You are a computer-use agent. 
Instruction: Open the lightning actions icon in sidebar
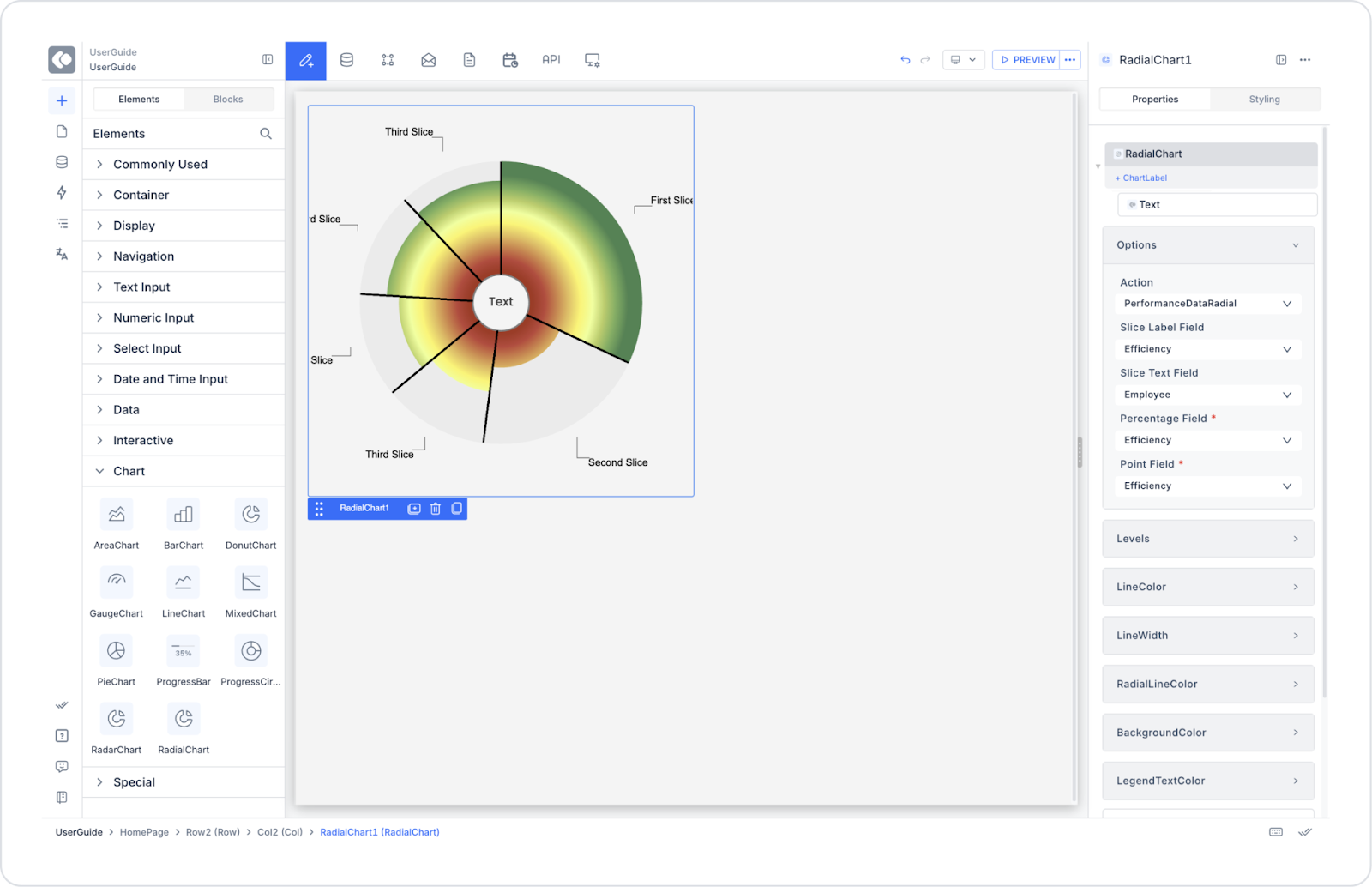coord(62,193)
